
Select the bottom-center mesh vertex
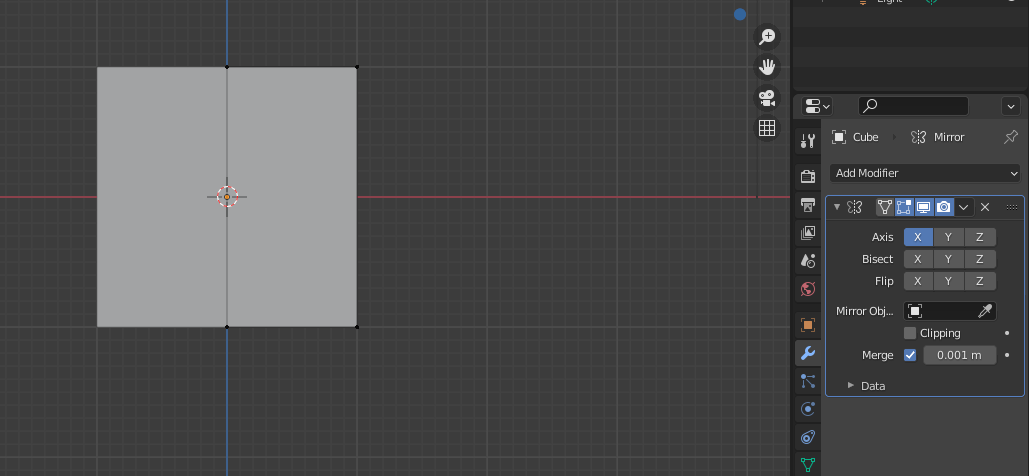pyautogui.click(x=227, y=327)
